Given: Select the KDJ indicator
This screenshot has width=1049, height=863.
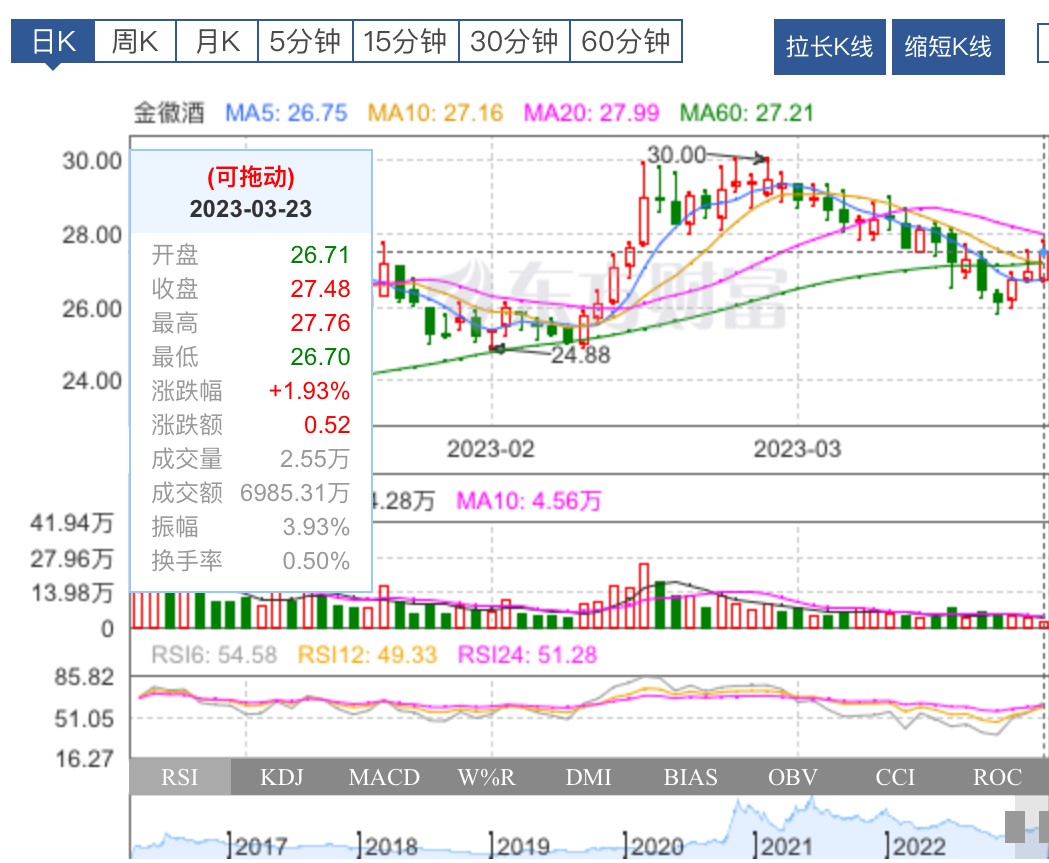Looking at the screenshot, I should [x=281, y=777].
